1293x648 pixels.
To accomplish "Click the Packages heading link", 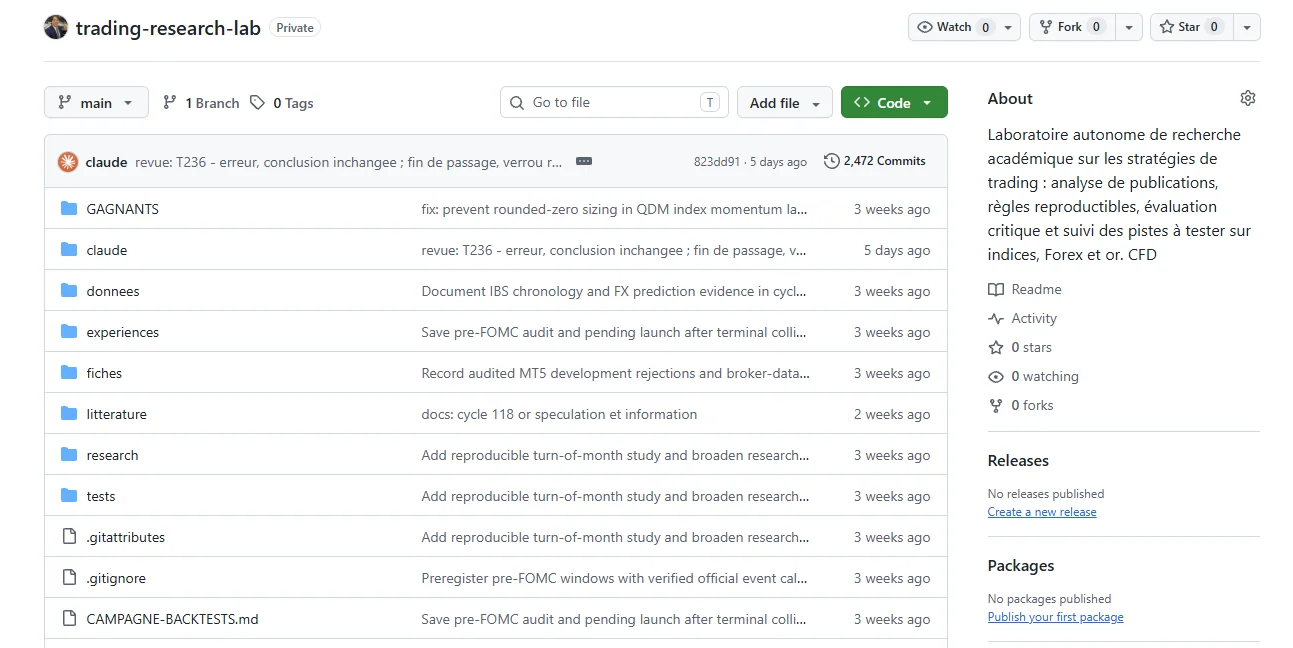I will pos(1021,566).
